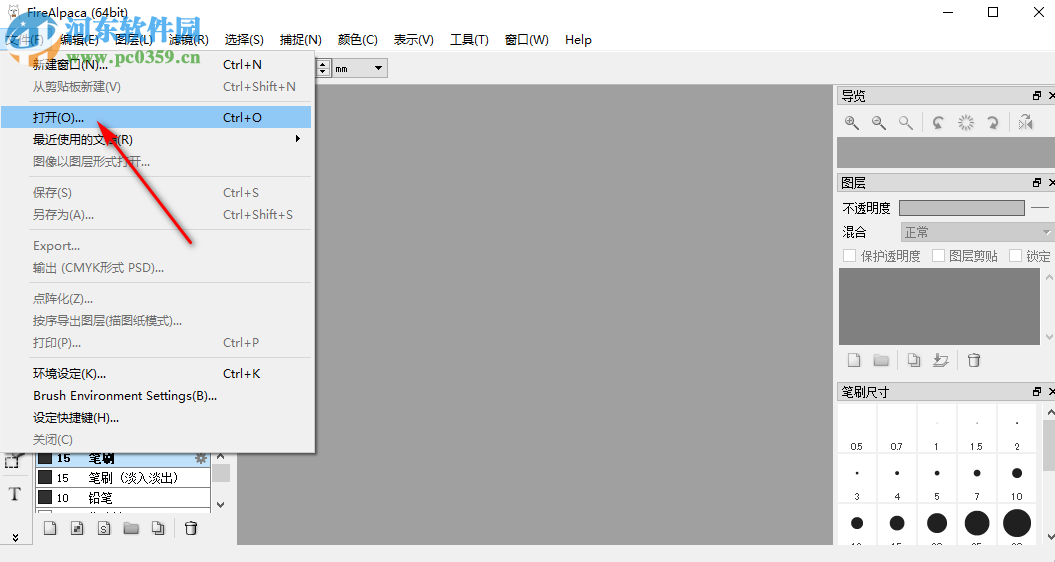Float the Navigator panel
This screenshot has height=562, width=1055.
pos(1037,96)
